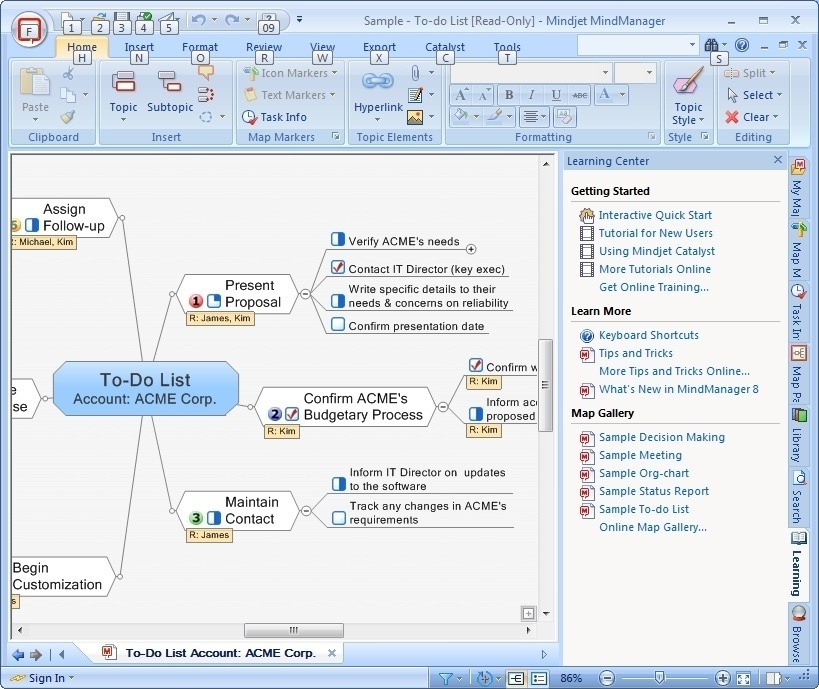Screen dimensions: 819x689
Task: Click the zoom slider handle
Action: [660, 678]
